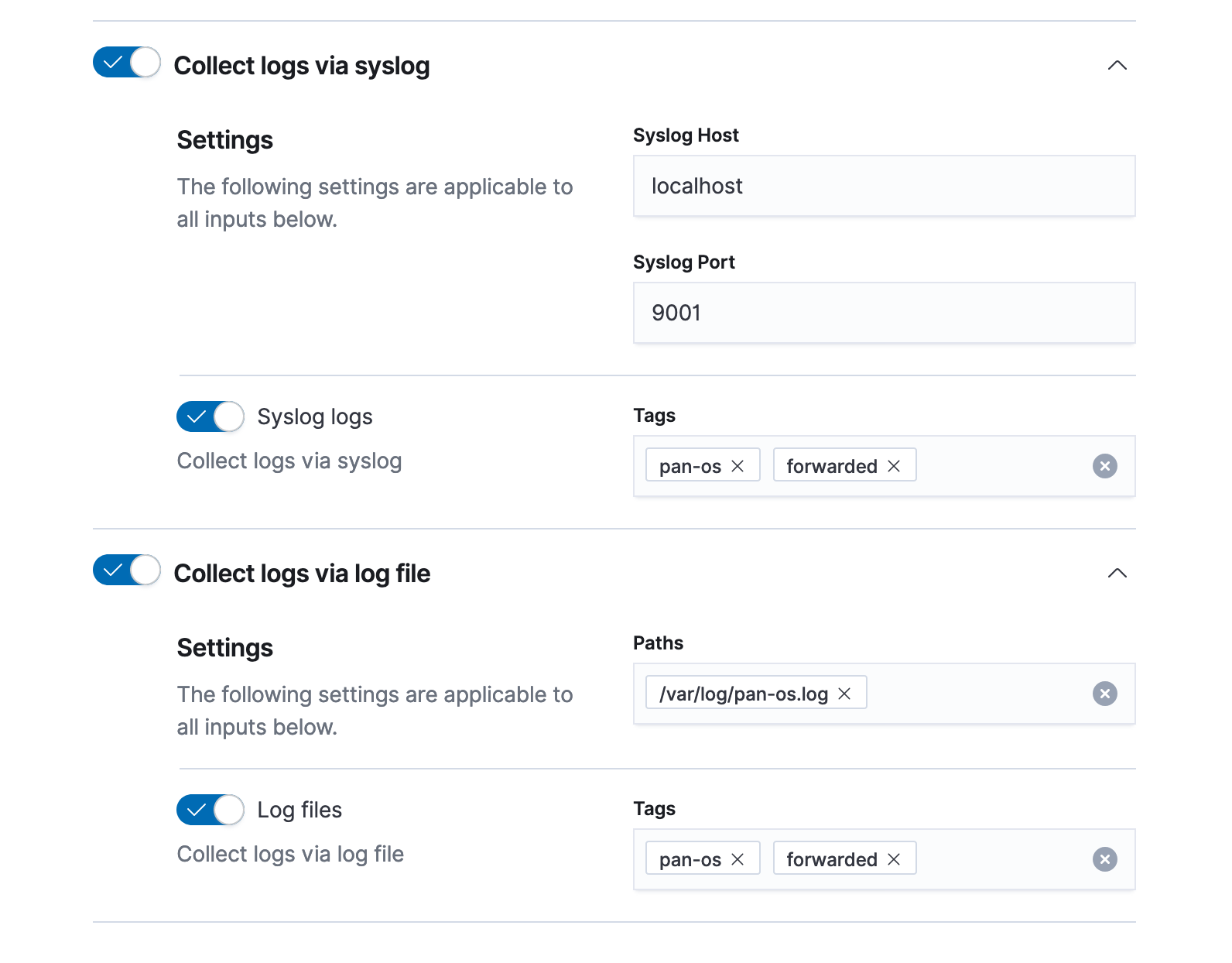The width and height of the screenshot is (1232, 963).
Task: Collapse the Collect logs via log file section
Action: click(1117, 573)
